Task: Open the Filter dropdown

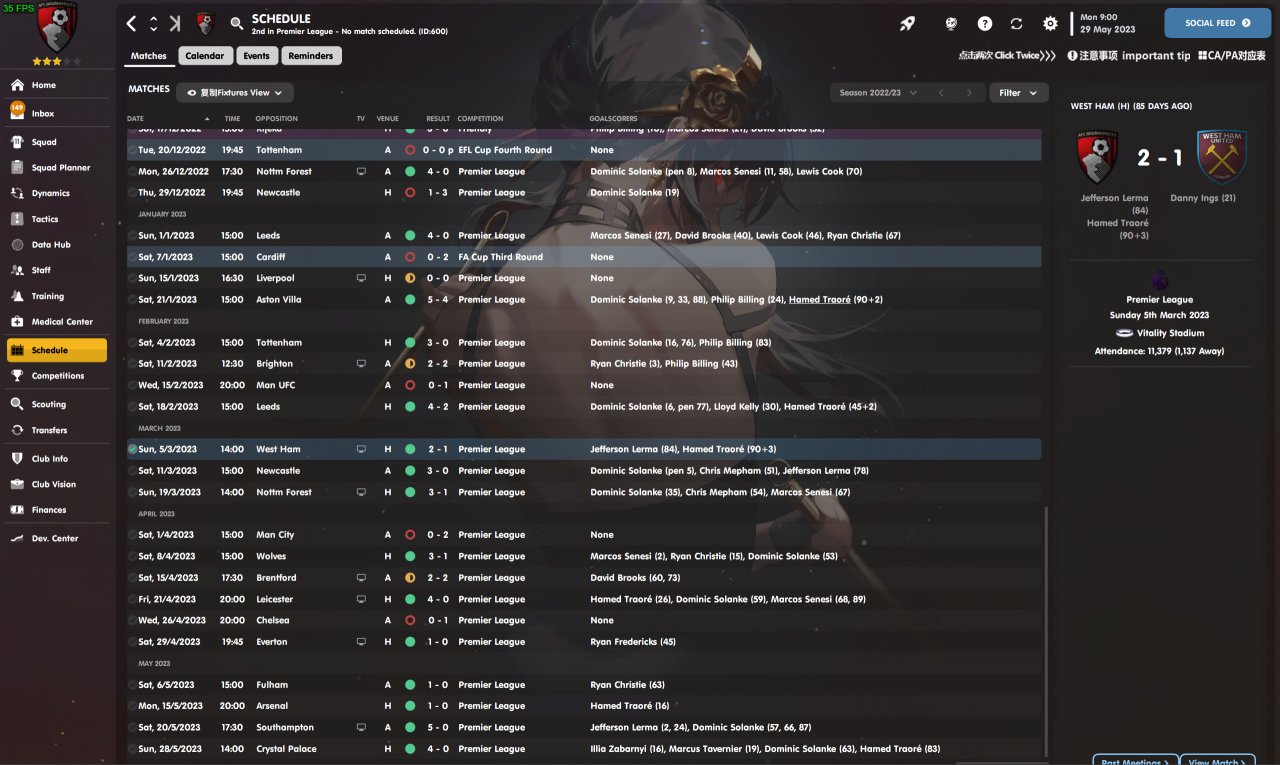Action: (1017, 93)
